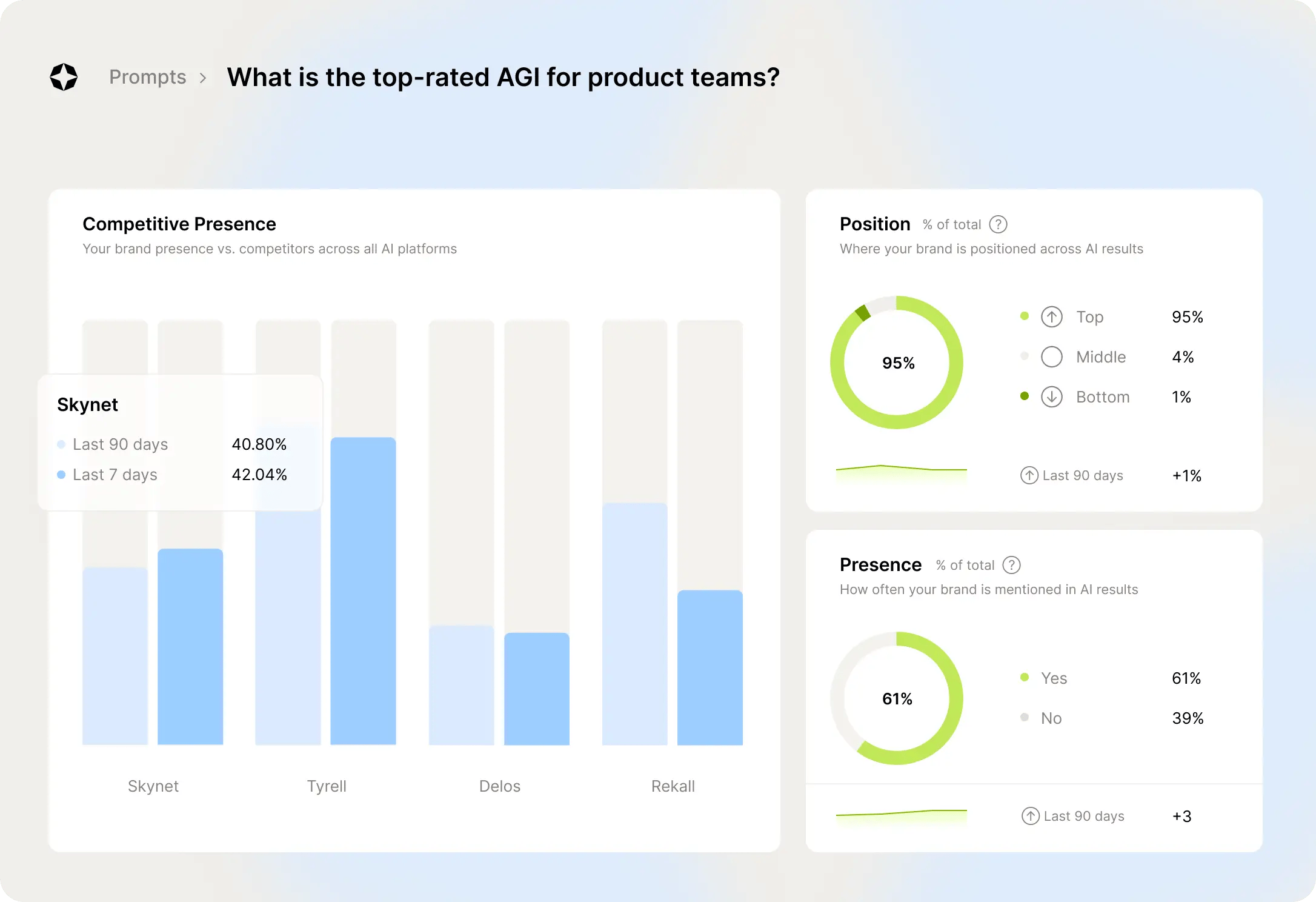Click the +3 change value in Presence card

1183,816
